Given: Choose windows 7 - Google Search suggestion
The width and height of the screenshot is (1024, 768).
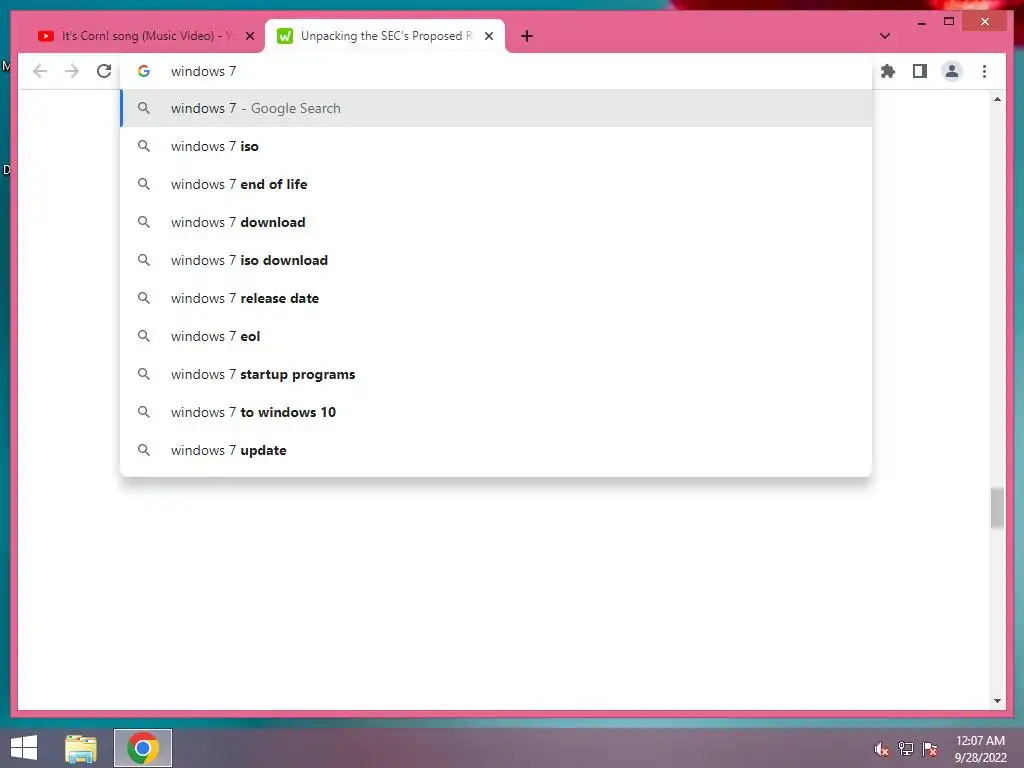Looking at the screenshot, I should pos(496,108).
